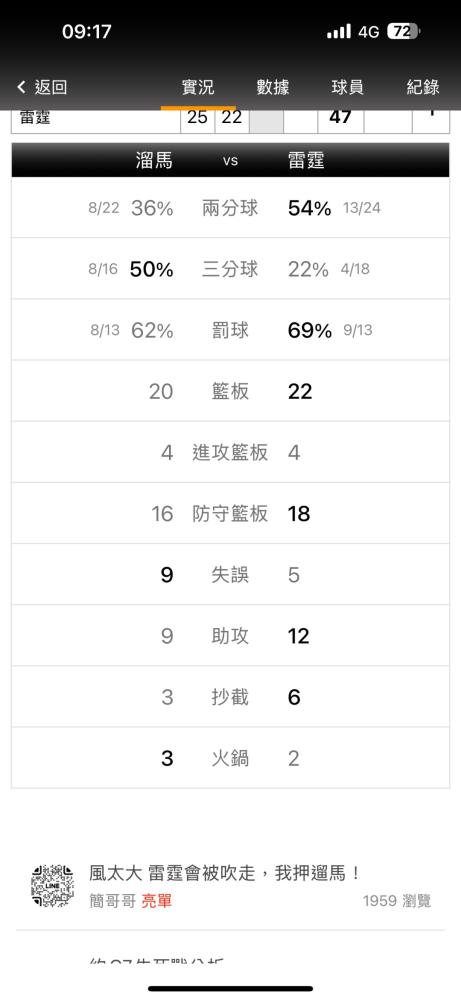Tap the back chevron 返回
This screenshot has width=461, height=1000.
[42, 87]
